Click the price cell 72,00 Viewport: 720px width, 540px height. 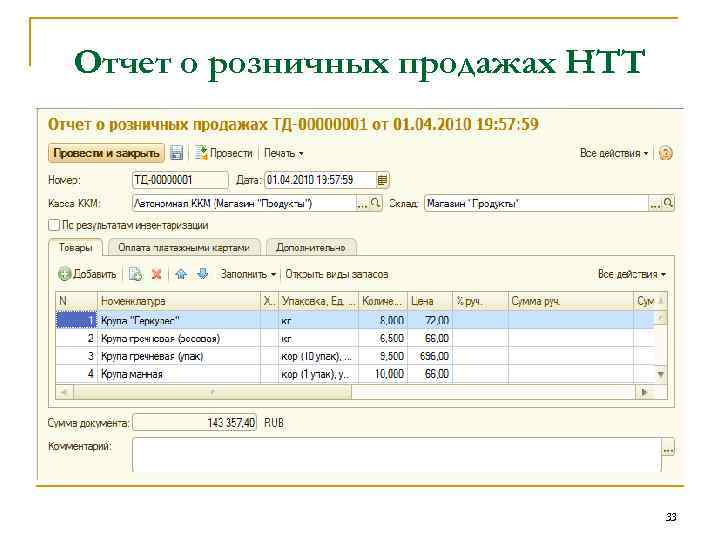point(430,320)
